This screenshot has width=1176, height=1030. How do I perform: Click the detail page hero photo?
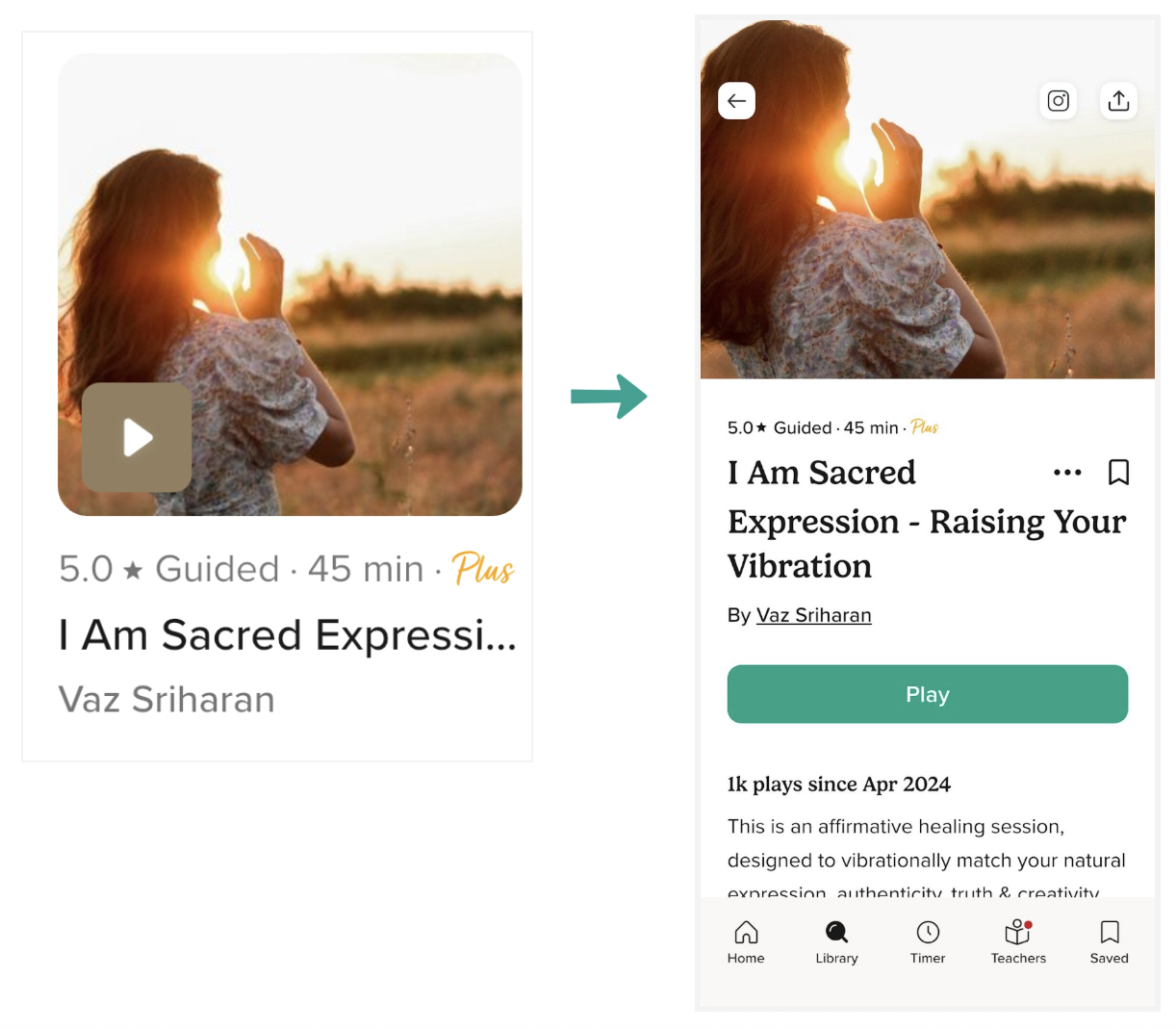[928, 199]
